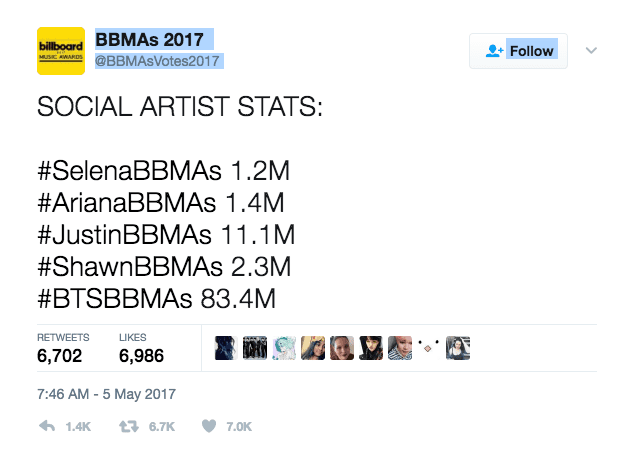Screen dimensions: 629x463
Task: Expand the tweet options chevron
Action: point(591,51)
